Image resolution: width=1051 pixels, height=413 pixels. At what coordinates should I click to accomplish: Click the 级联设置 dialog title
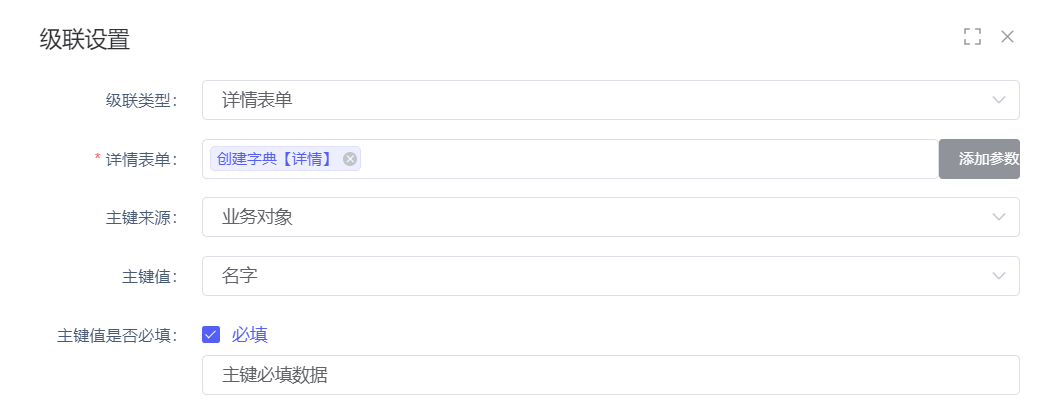tap(85, 39)
